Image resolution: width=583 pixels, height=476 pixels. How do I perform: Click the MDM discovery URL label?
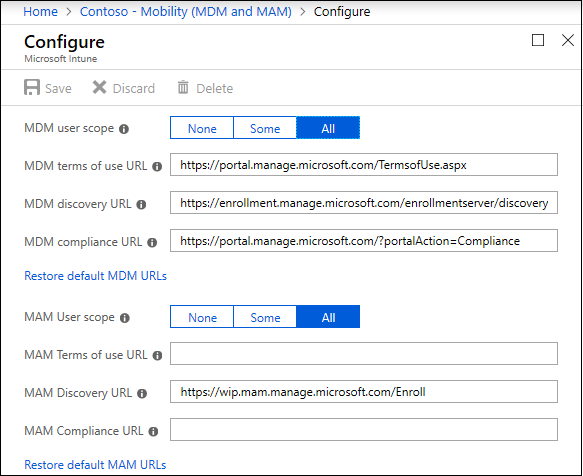tap(78, 204)
